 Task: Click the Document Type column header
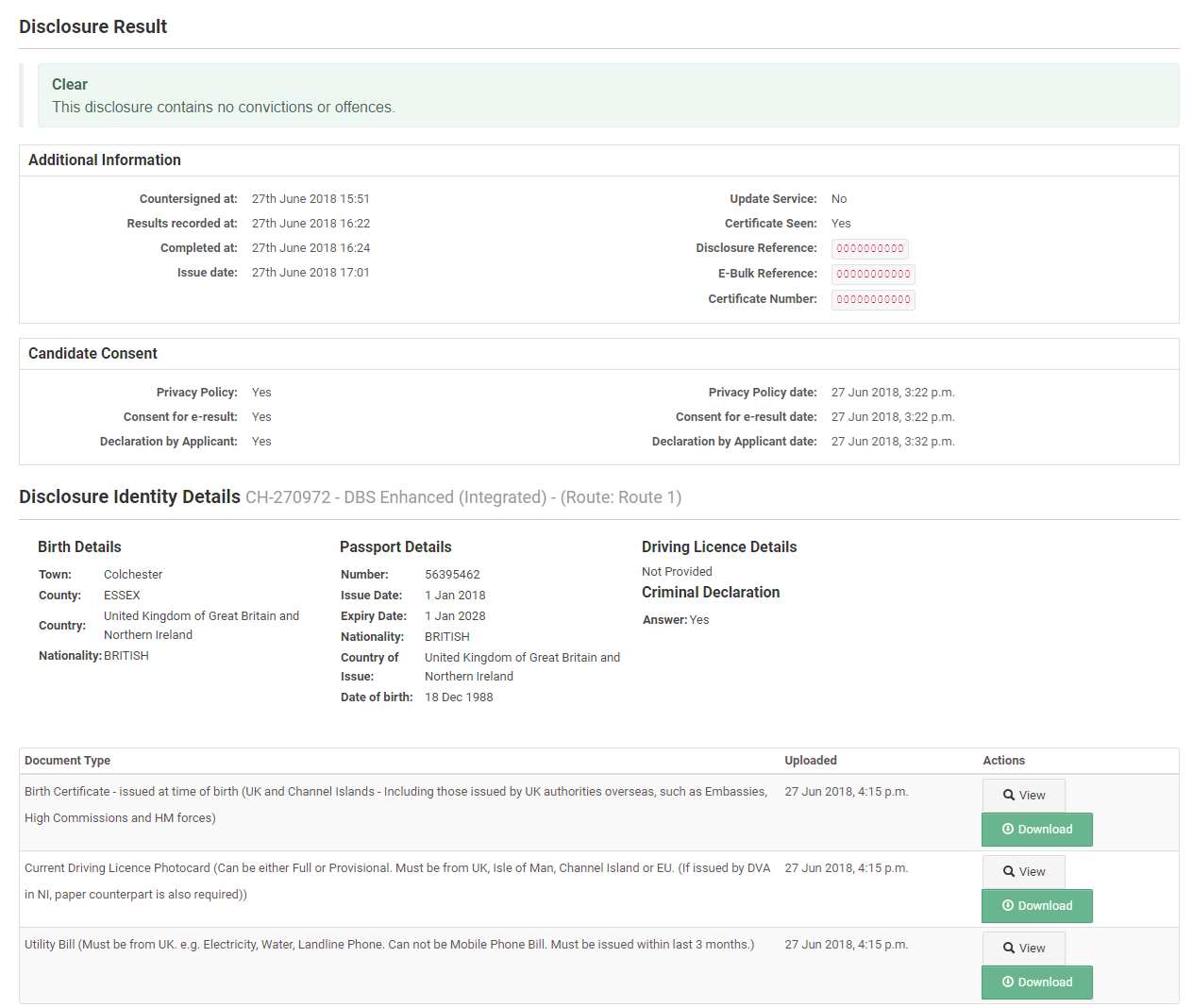coord(67,761)
